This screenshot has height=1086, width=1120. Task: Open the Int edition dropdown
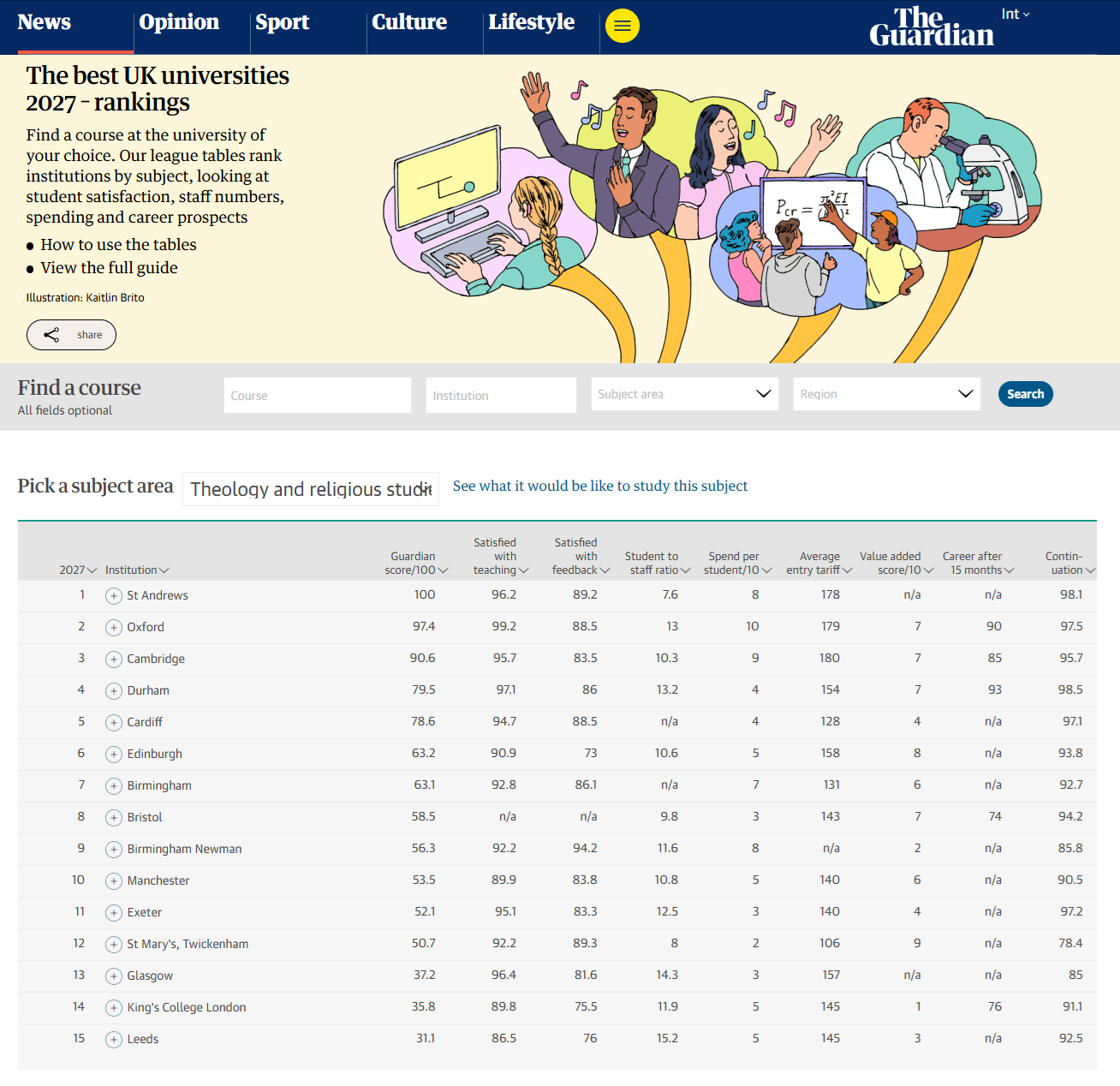point(1016,15)
